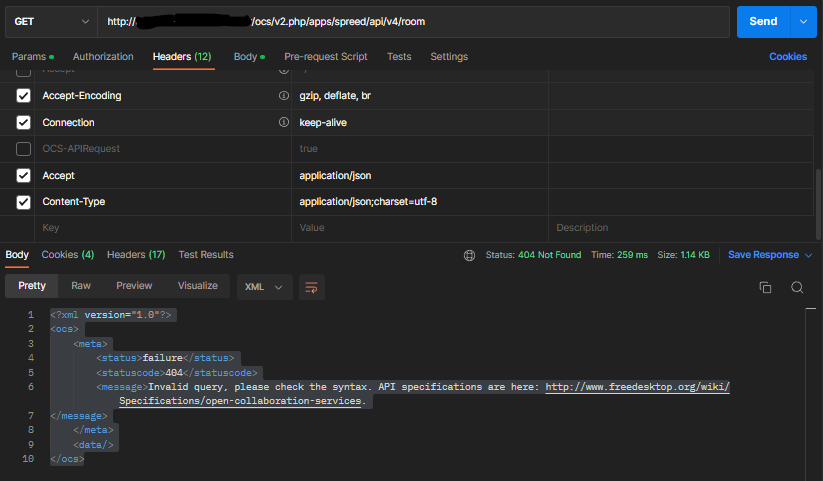Uncheck the Connection header checkbox

pos(23,122)
